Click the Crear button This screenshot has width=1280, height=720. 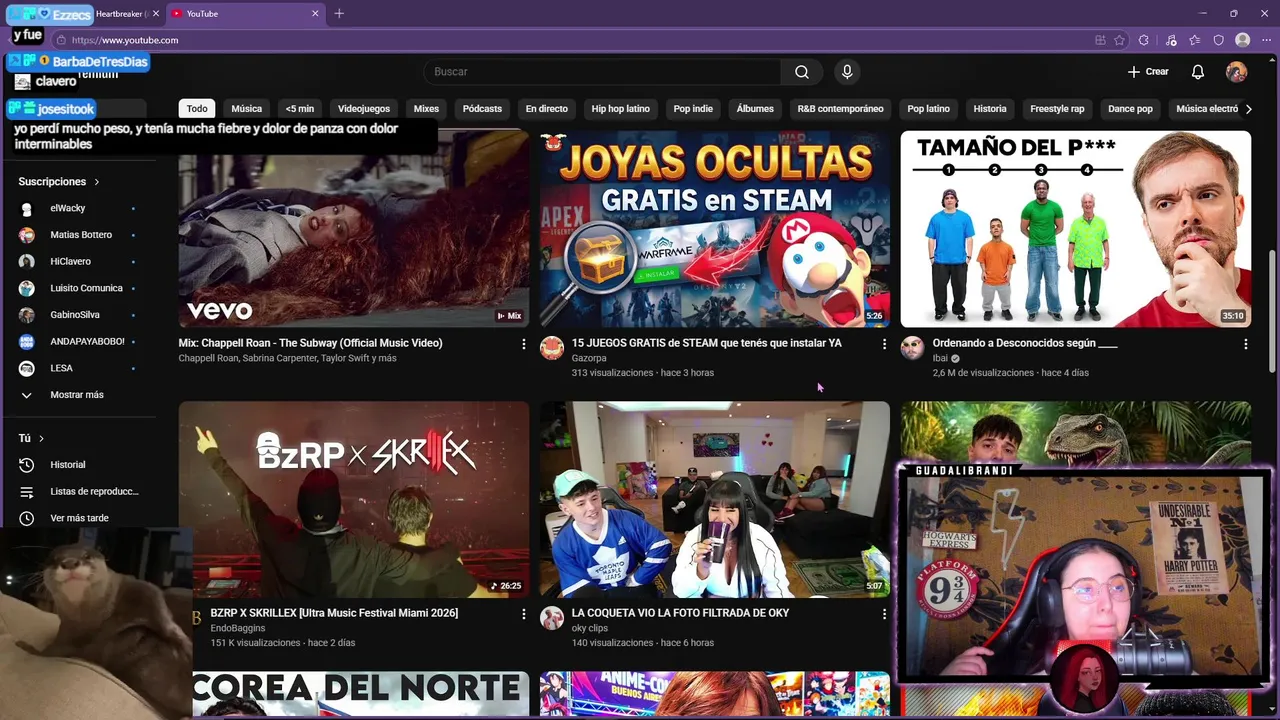tap(1148, 72)
